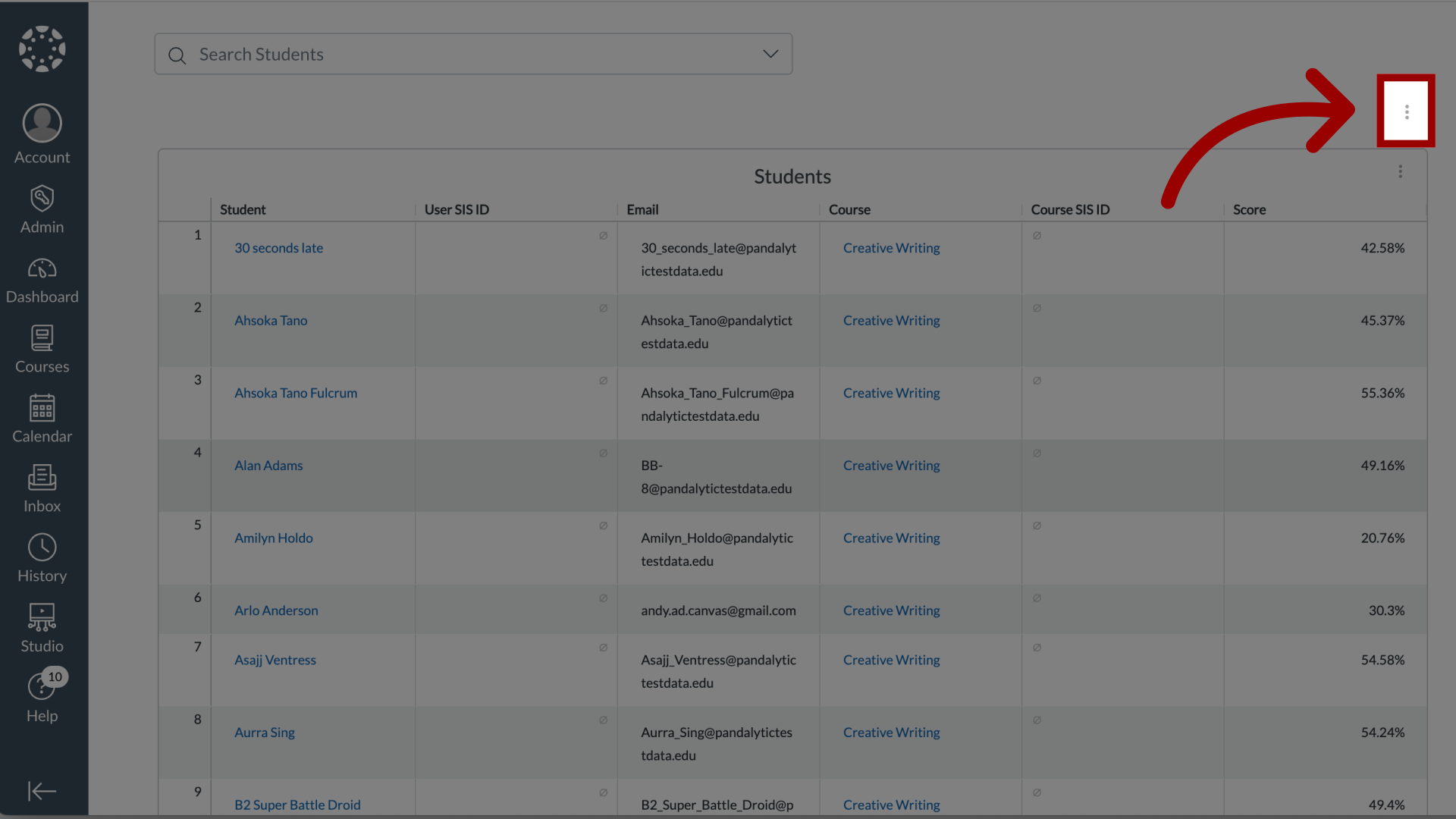This screenshot has height=819, width=1456.
Task: Click the User SIS ID link icon row 1
Action: (603, 236)
